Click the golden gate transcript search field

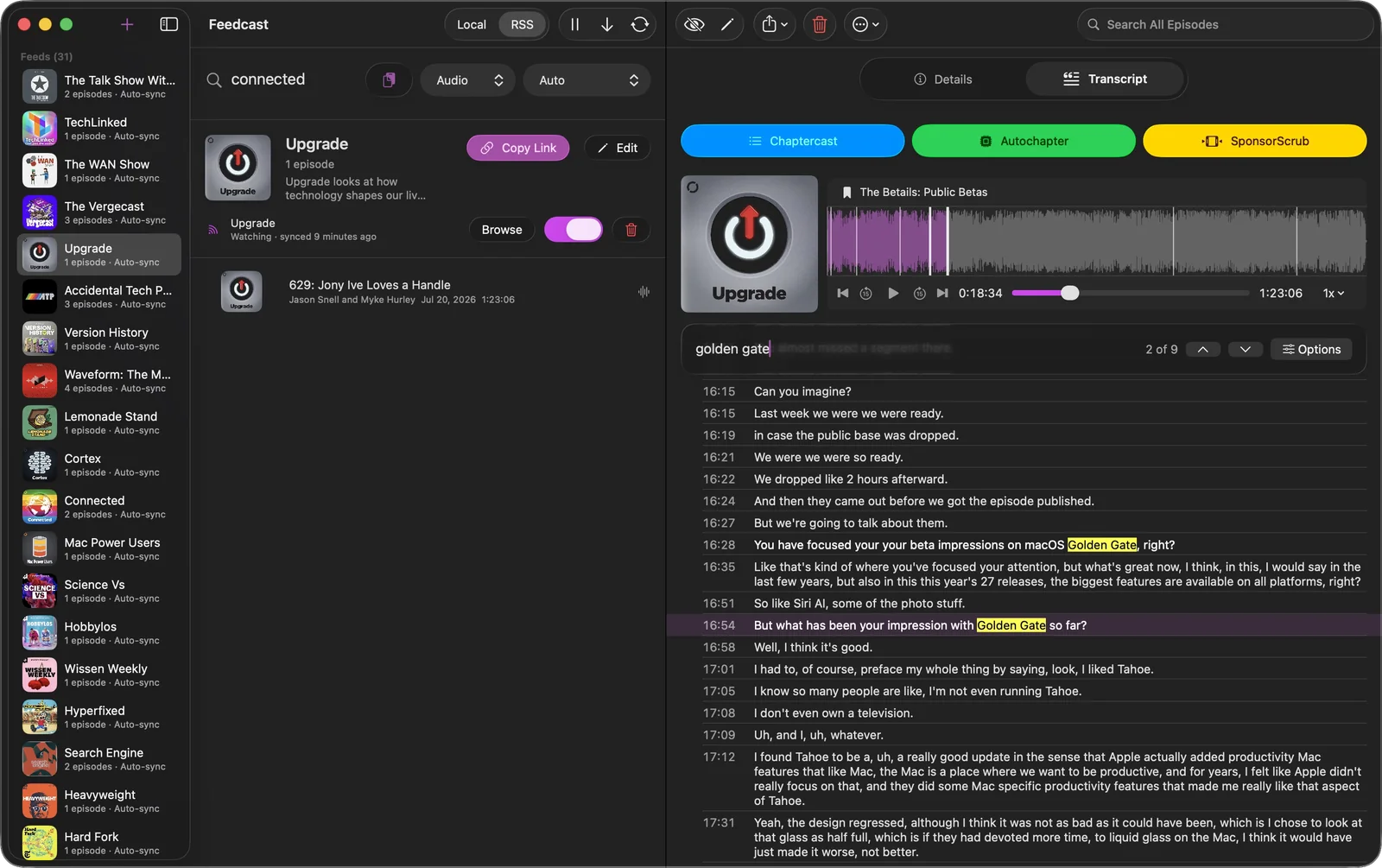(911, 349)
